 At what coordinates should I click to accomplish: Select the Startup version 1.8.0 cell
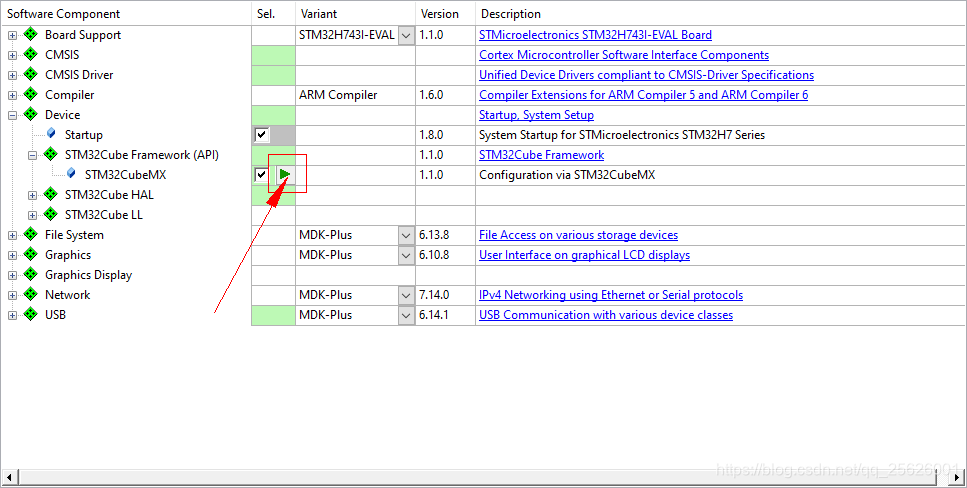point(445,134)
